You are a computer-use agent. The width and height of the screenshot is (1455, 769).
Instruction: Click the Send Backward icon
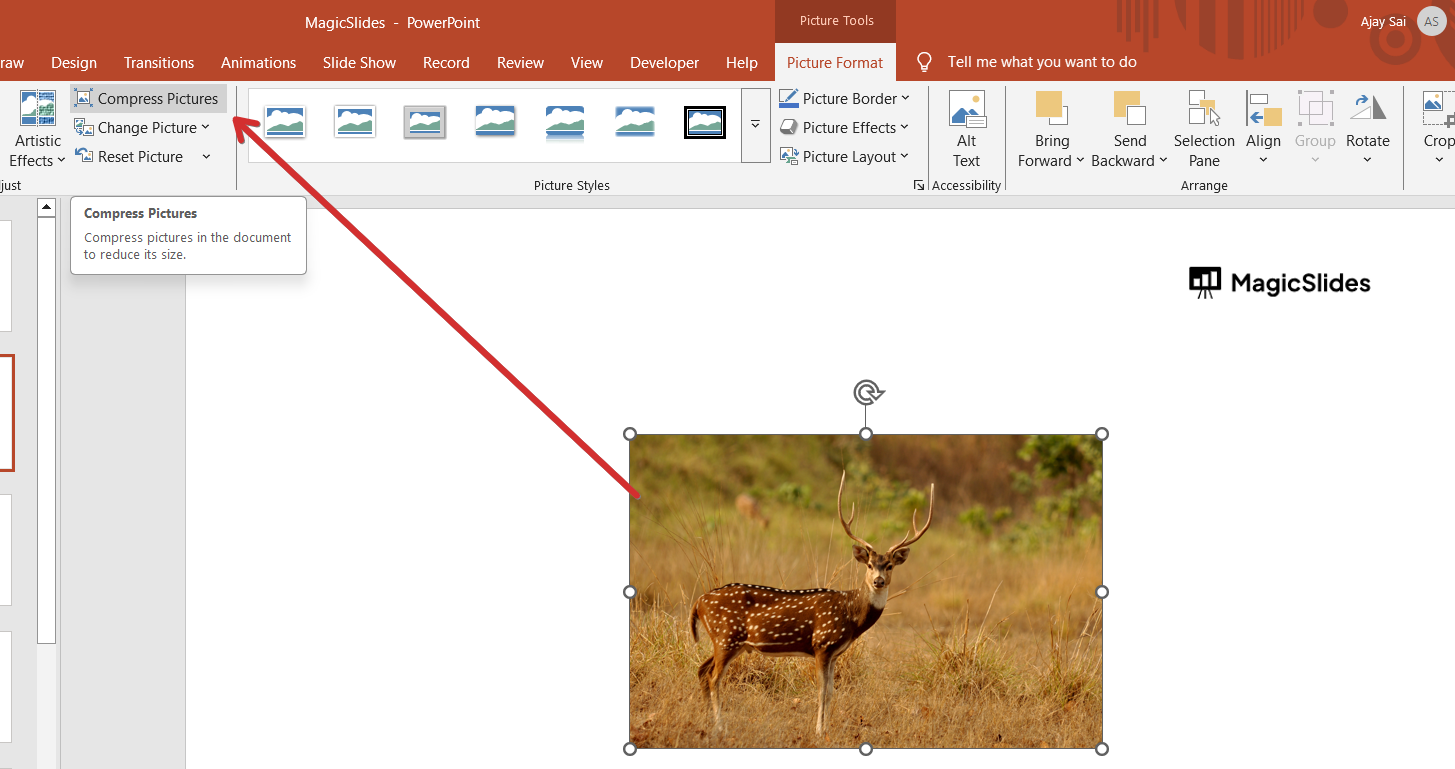coord(1128,108)
